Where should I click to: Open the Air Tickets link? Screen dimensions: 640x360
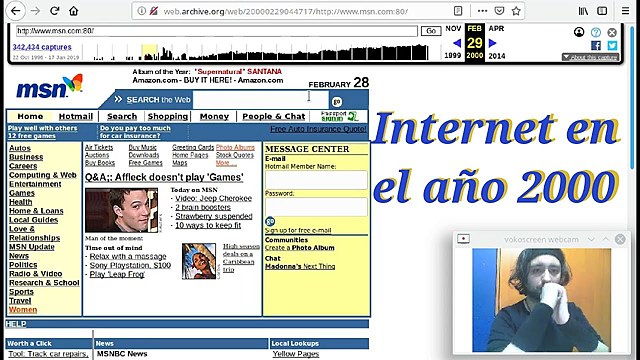click(99, 147)
